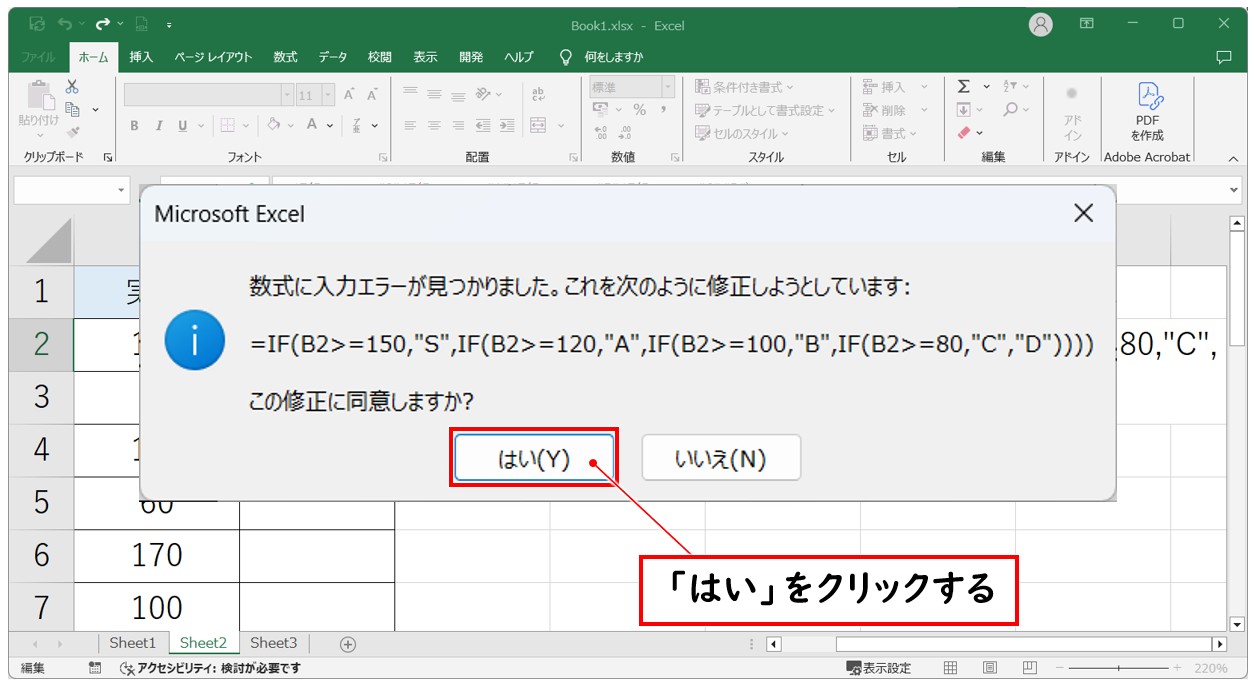Switch to the 数式 ribbon tab
The height and width of the screenshot is (687, 1255).
point(285,57)
